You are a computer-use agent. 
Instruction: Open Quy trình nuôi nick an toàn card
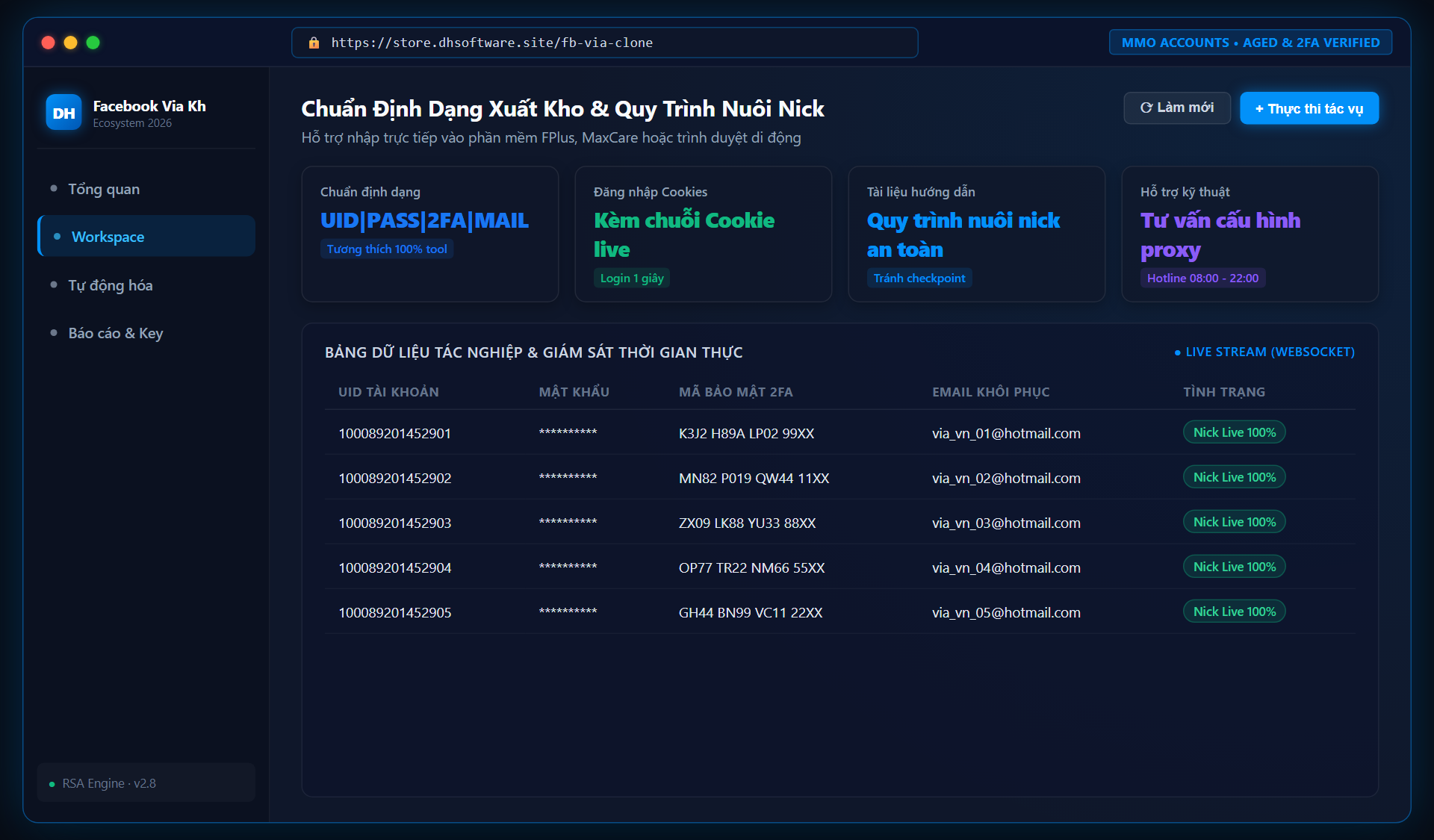[976, 234]
